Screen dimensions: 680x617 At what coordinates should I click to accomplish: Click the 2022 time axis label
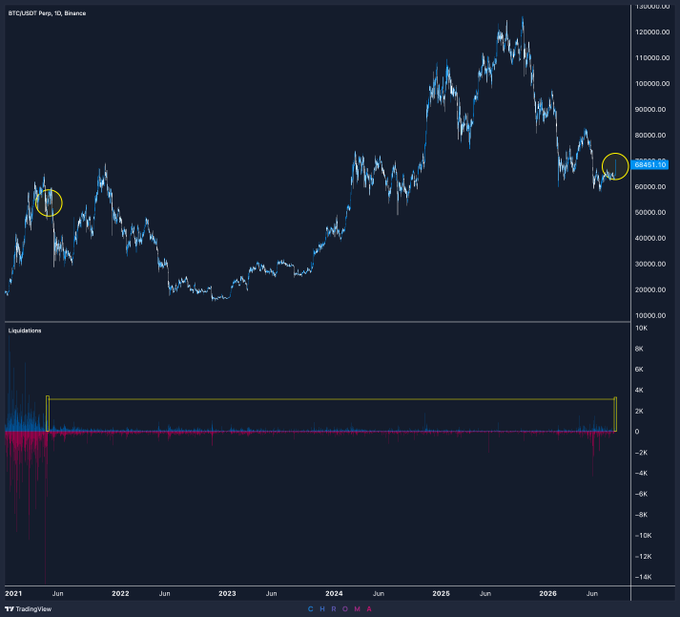click(x=120, y=594)
